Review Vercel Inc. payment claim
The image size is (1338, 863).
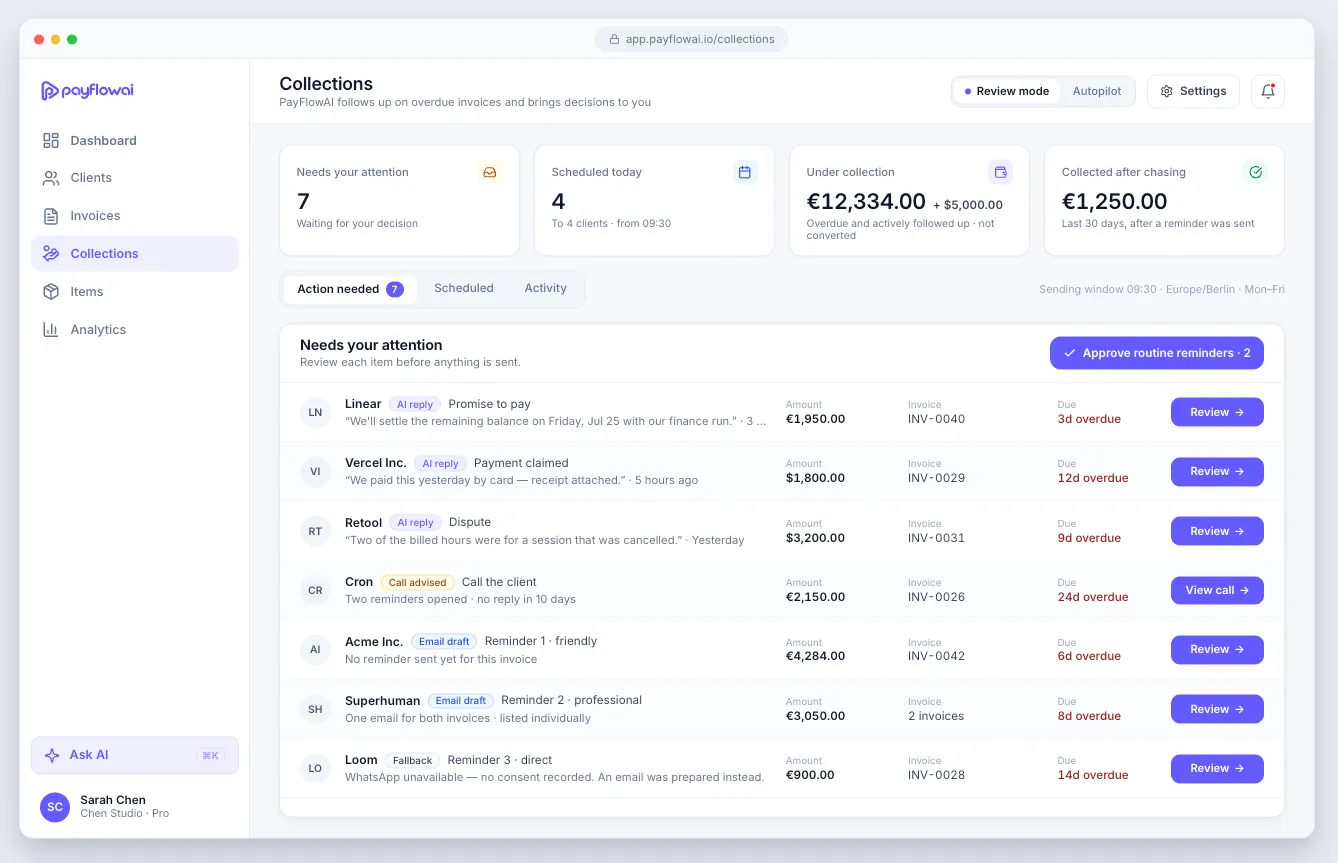1217,471
